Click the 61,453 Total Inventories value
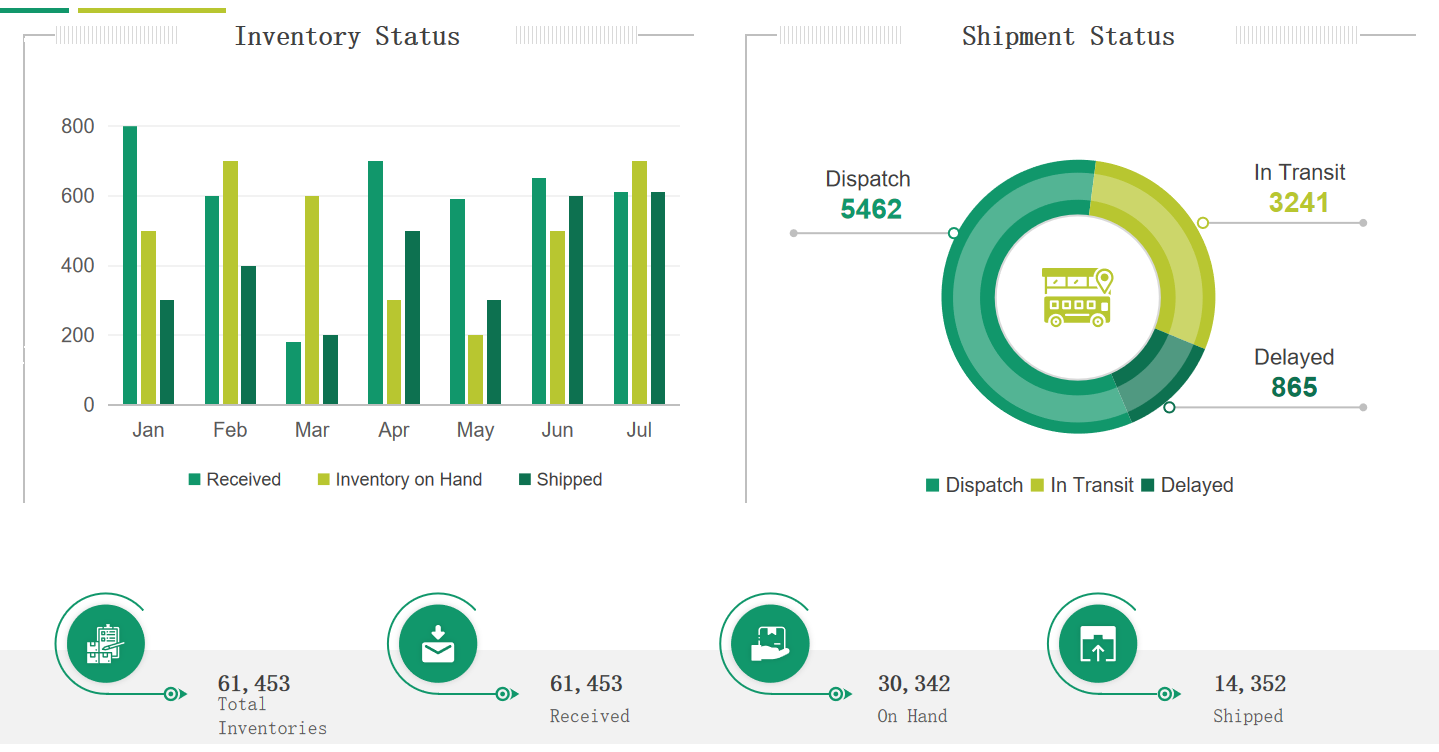 [x=254, y=684]
